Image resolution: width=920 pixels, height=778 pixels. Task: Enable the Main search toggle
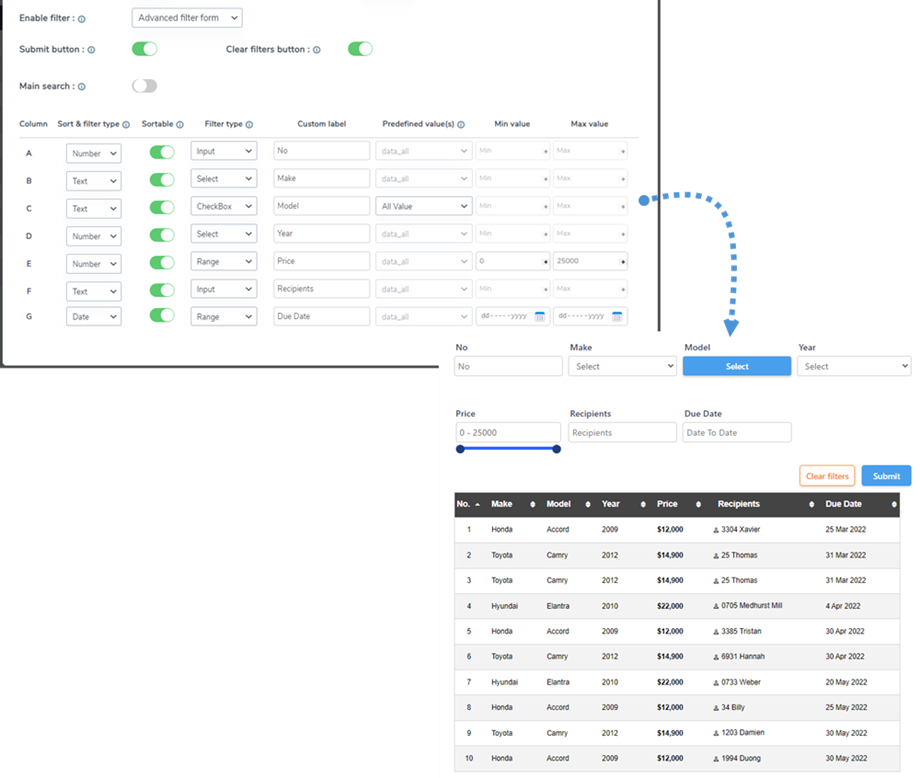pyautogui.click(x=145, y=86)
